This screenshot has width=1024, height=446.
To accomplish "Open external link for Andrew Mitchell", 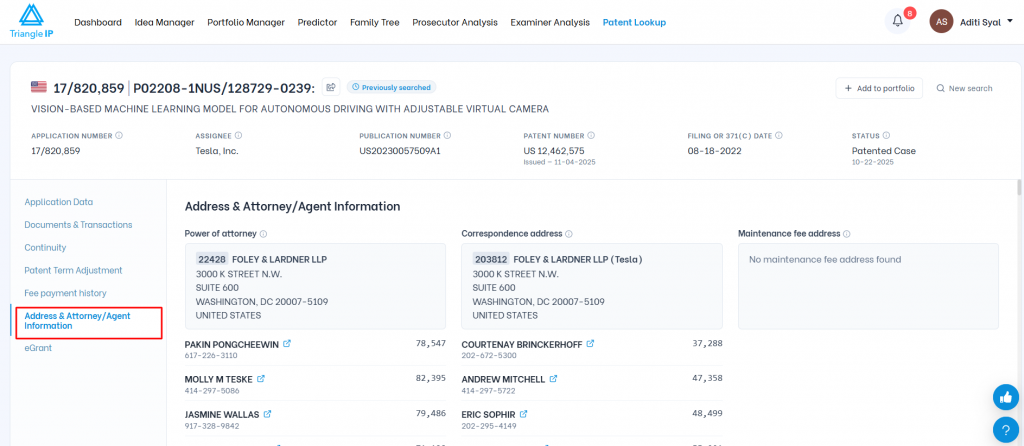I will (x=553, y=379).
